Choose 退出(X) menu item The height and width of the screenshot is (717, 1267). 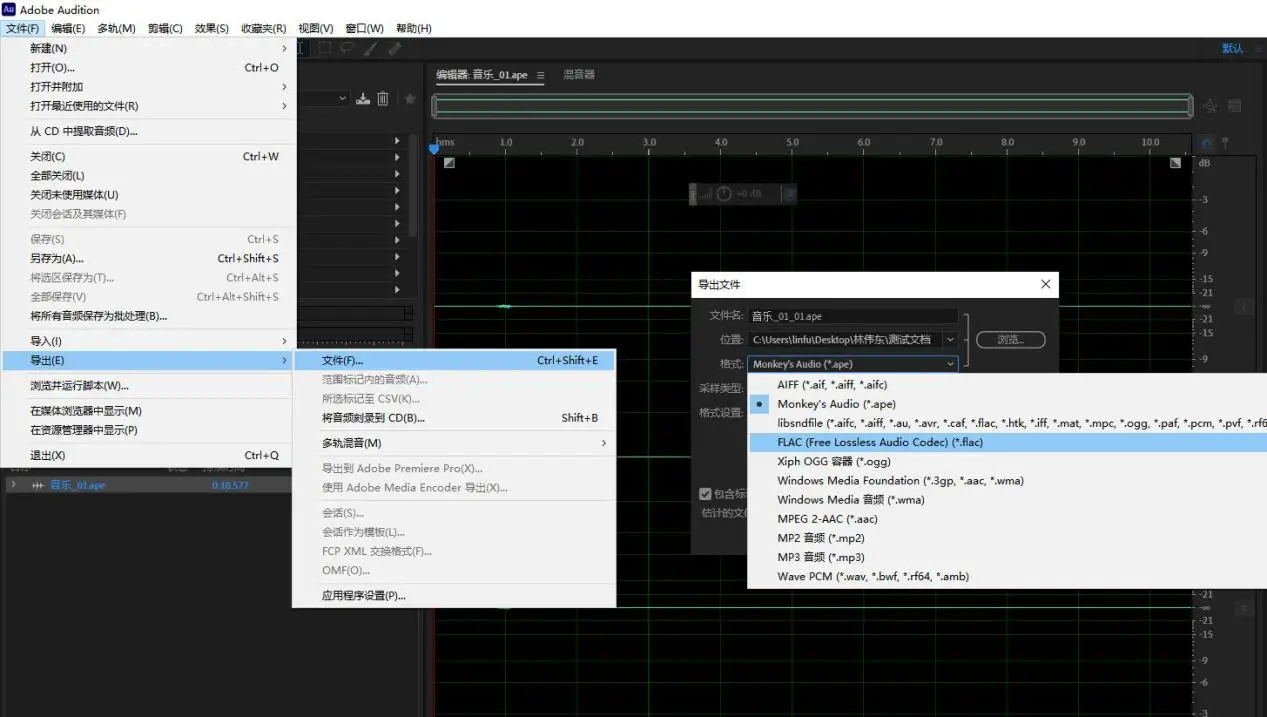(148, 455)
